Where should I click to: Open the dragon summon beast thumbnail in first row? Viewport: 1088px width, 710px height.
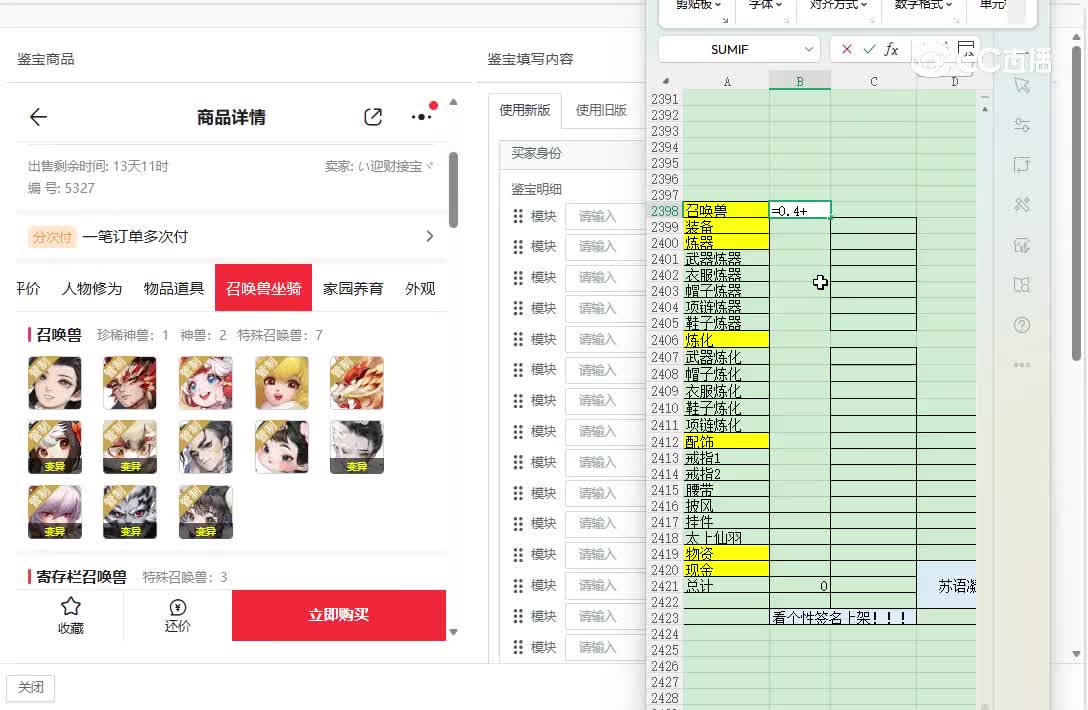click(357, 383)
